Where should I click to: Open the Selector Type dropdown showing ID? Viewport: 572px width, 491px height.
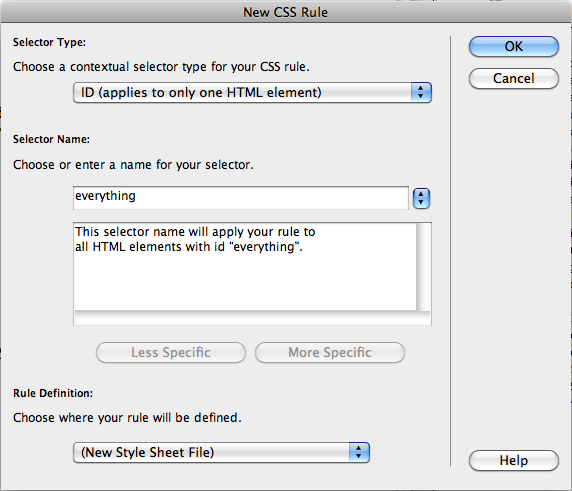[252, 92]
